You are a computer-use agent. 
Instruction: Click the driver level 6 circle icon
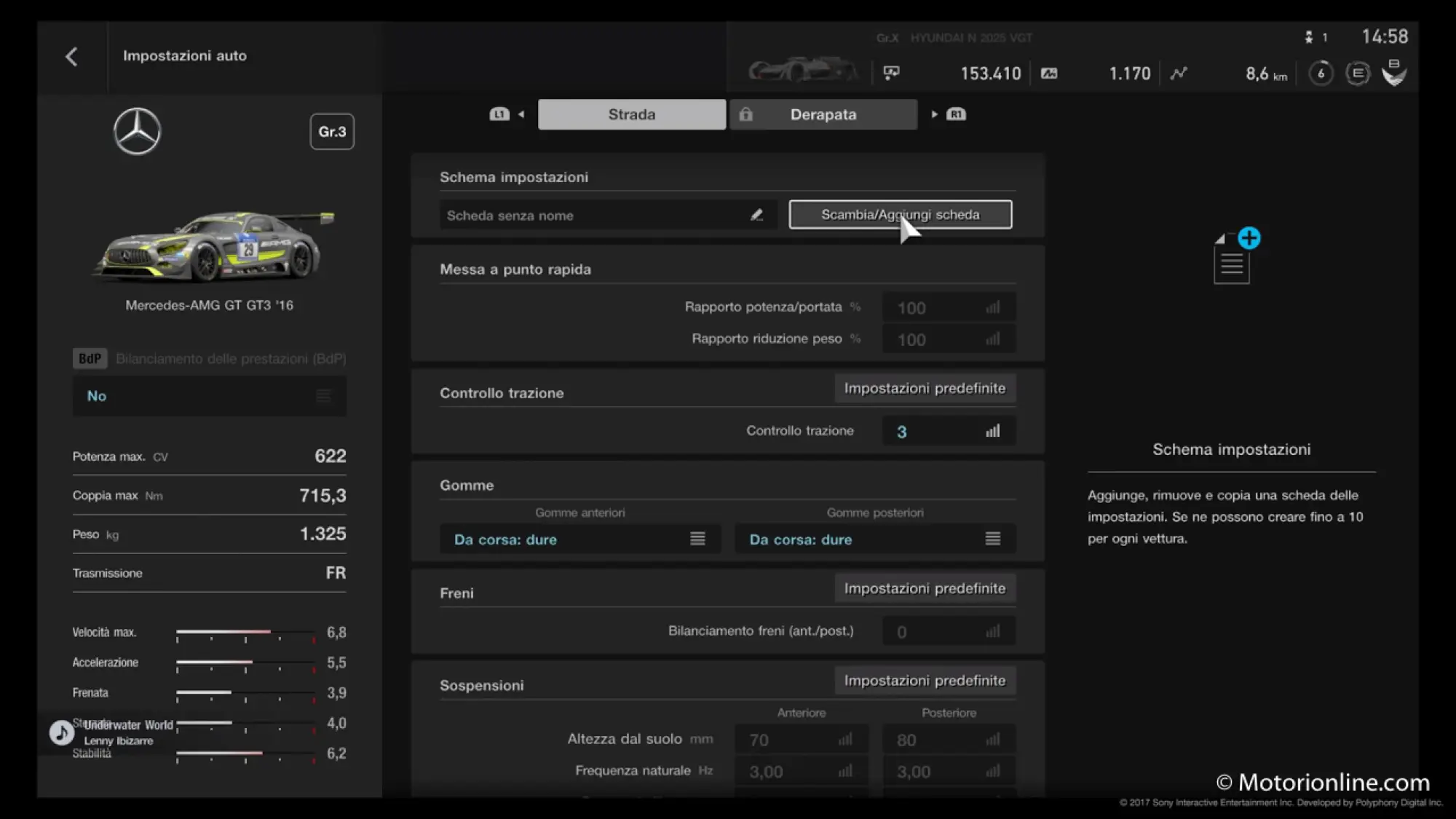point(1321,74)
